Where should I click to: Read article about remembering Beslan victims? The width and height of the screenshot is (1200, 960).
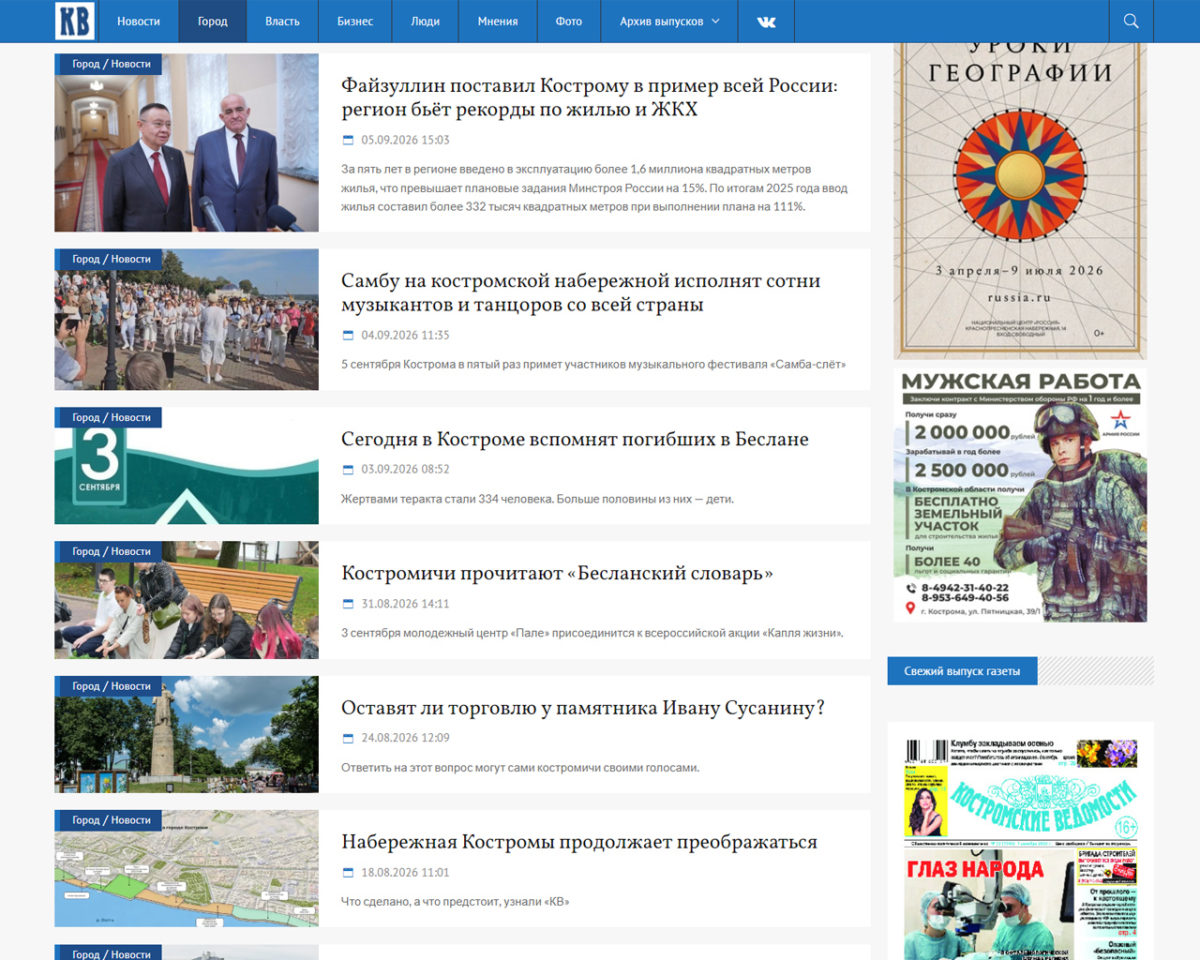(575, 439)
